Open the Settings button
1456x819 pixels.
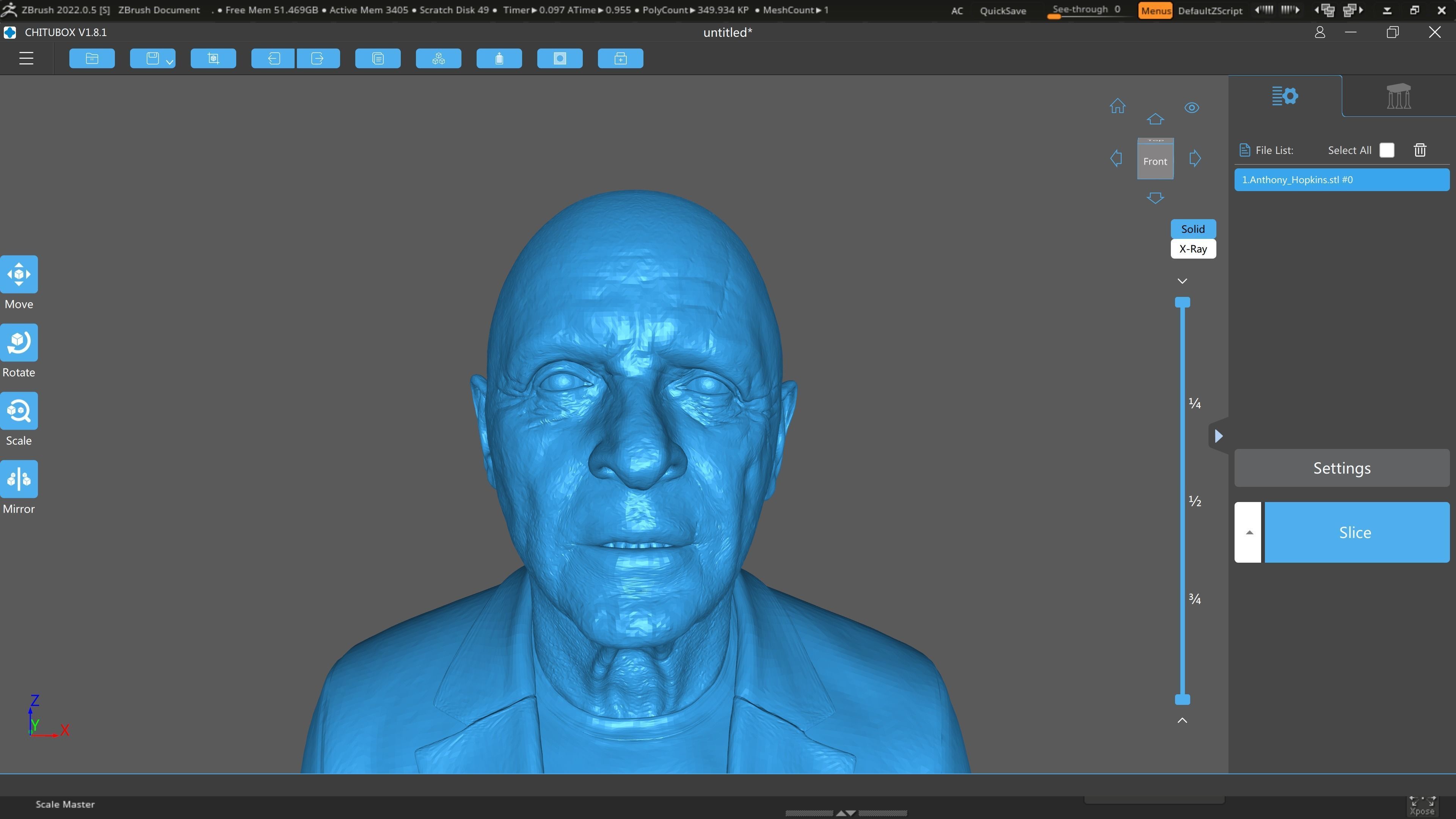coord(1342,468)
